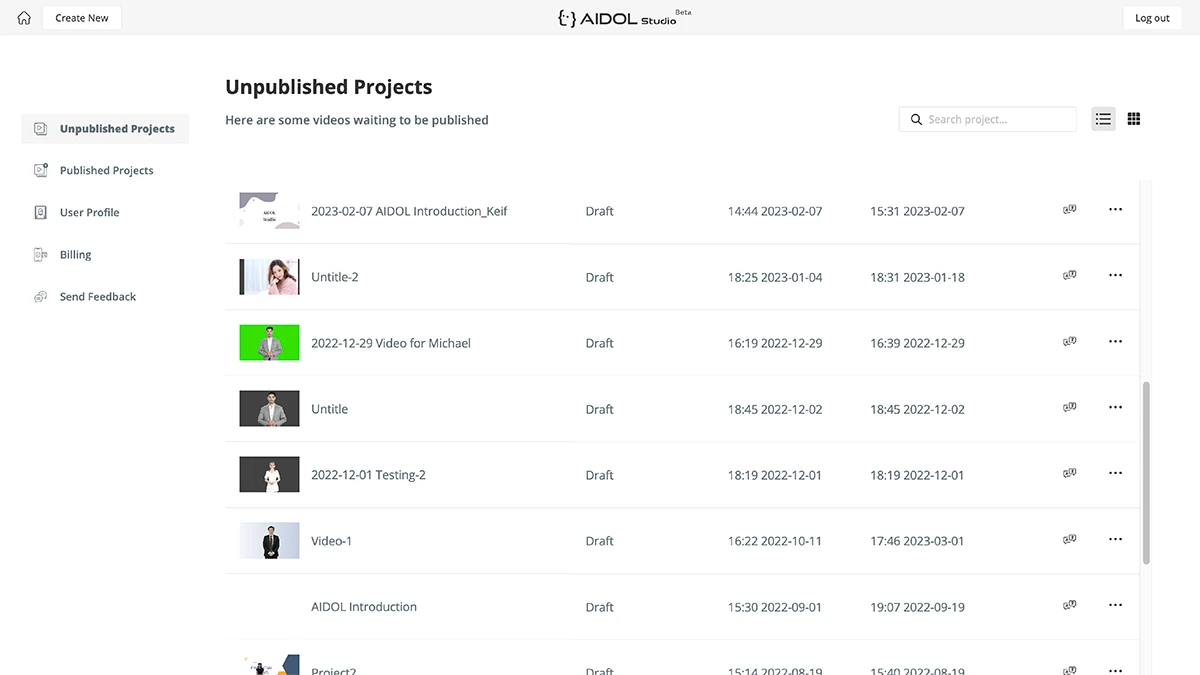Open three-dot menu for Untitle project

coord(1115,408)
